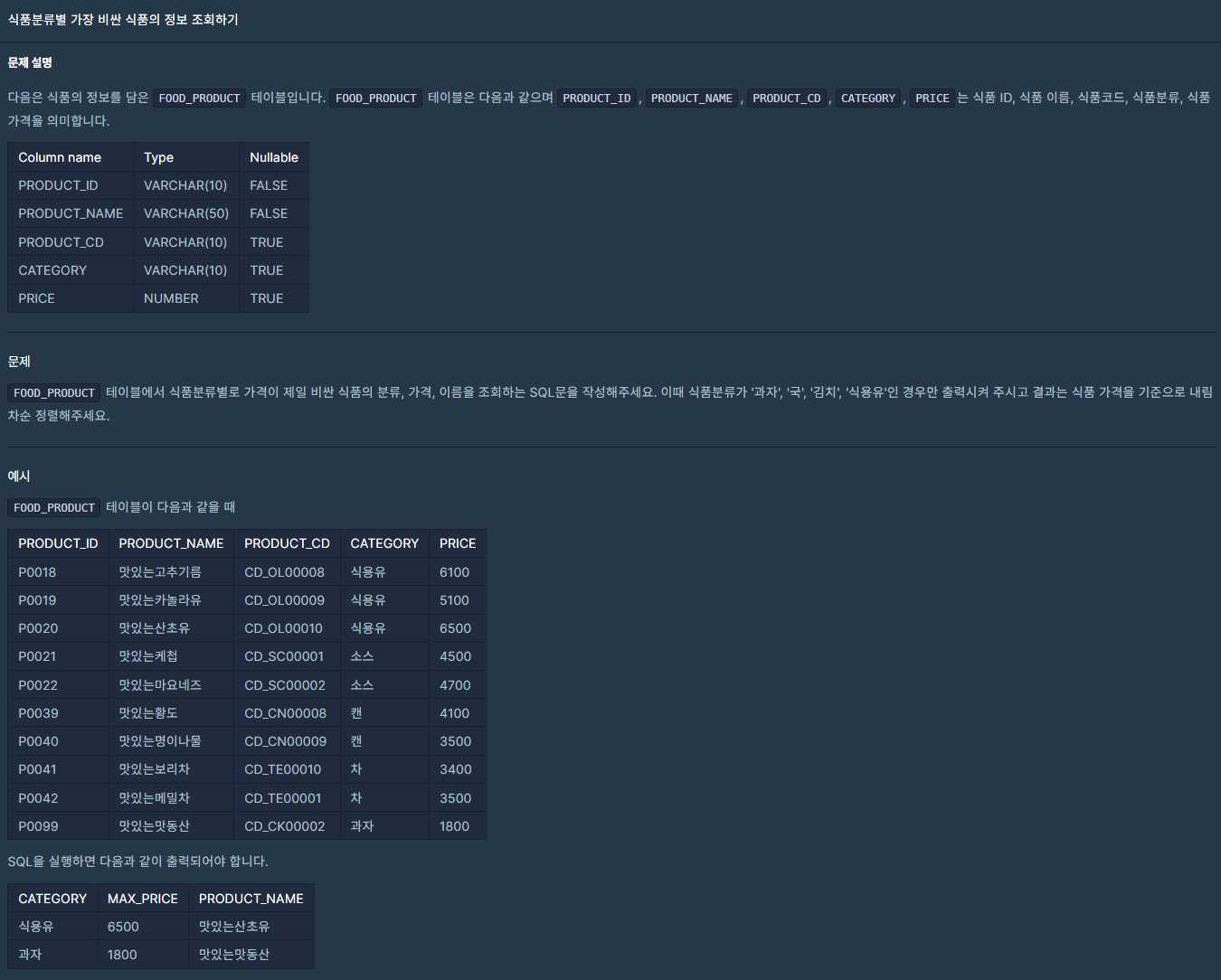This screenshot has height=980, width=1221.
Task: Click the PRICE inline code tag in description
Action: 932,98
